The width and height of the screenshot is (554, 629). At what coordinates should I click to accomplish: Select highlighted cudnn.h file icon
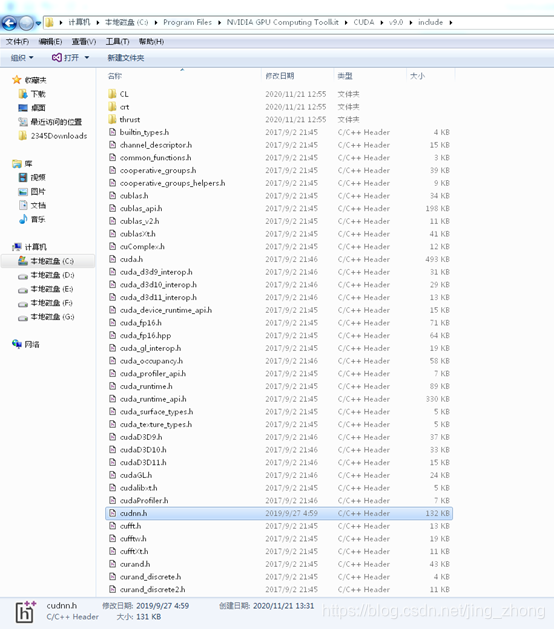(x=113, y=513)
